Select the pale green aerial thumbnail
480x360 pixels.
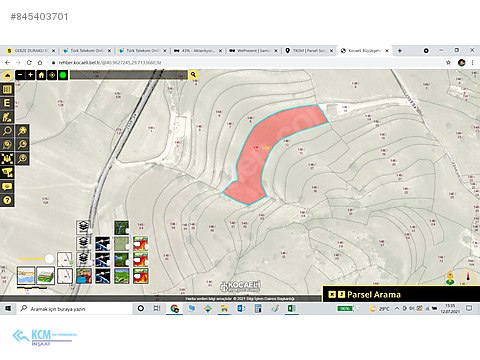click(x=121, y=243)
